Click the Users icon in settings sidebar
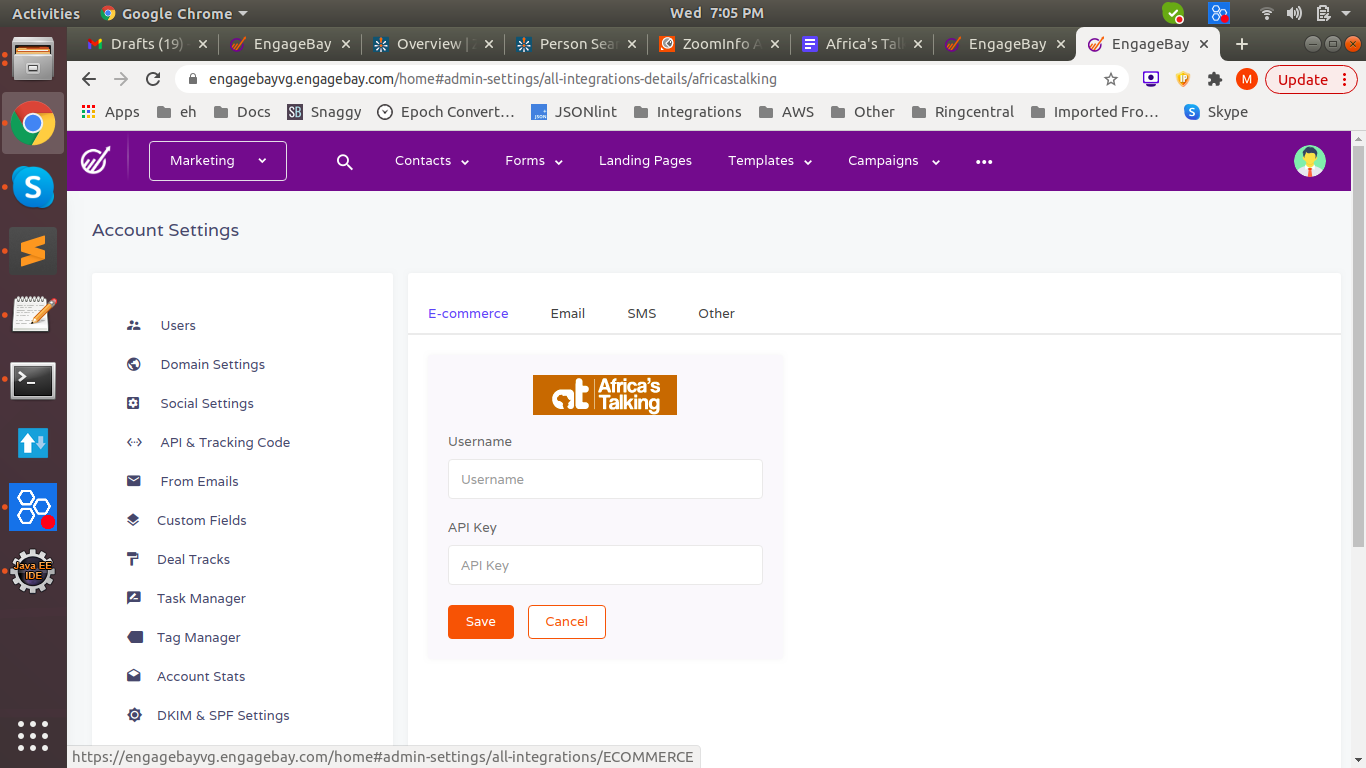The width and height of the screenshot is (1366, 768). tap(134, 325)
